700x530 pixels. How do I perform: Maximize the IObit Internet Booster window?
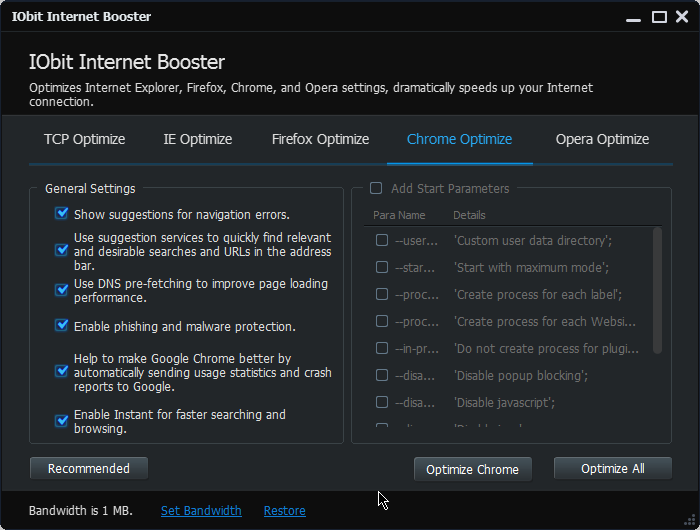coord(659,17)
